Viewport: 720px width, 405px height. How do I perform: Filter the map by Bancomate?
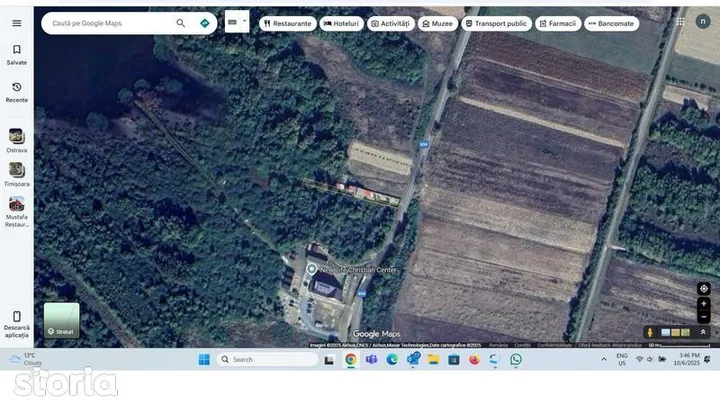pos(611,23)
